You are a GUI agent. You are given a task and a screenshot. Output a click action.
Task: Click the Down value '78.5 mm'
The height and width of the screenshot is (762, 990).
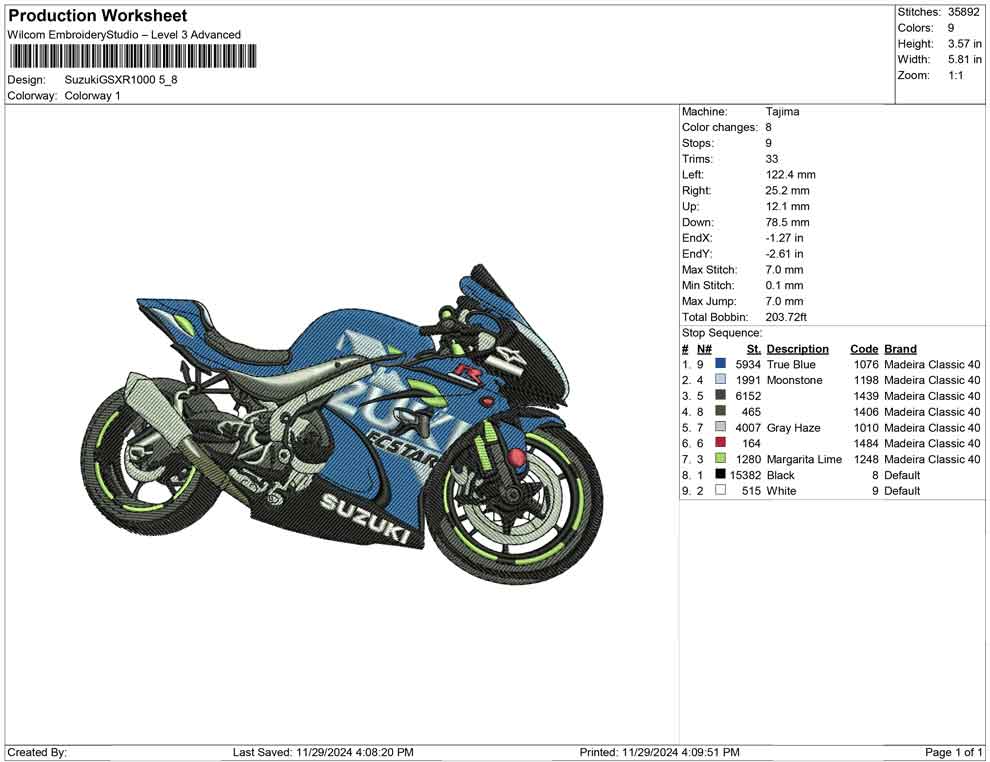[787, 222]
